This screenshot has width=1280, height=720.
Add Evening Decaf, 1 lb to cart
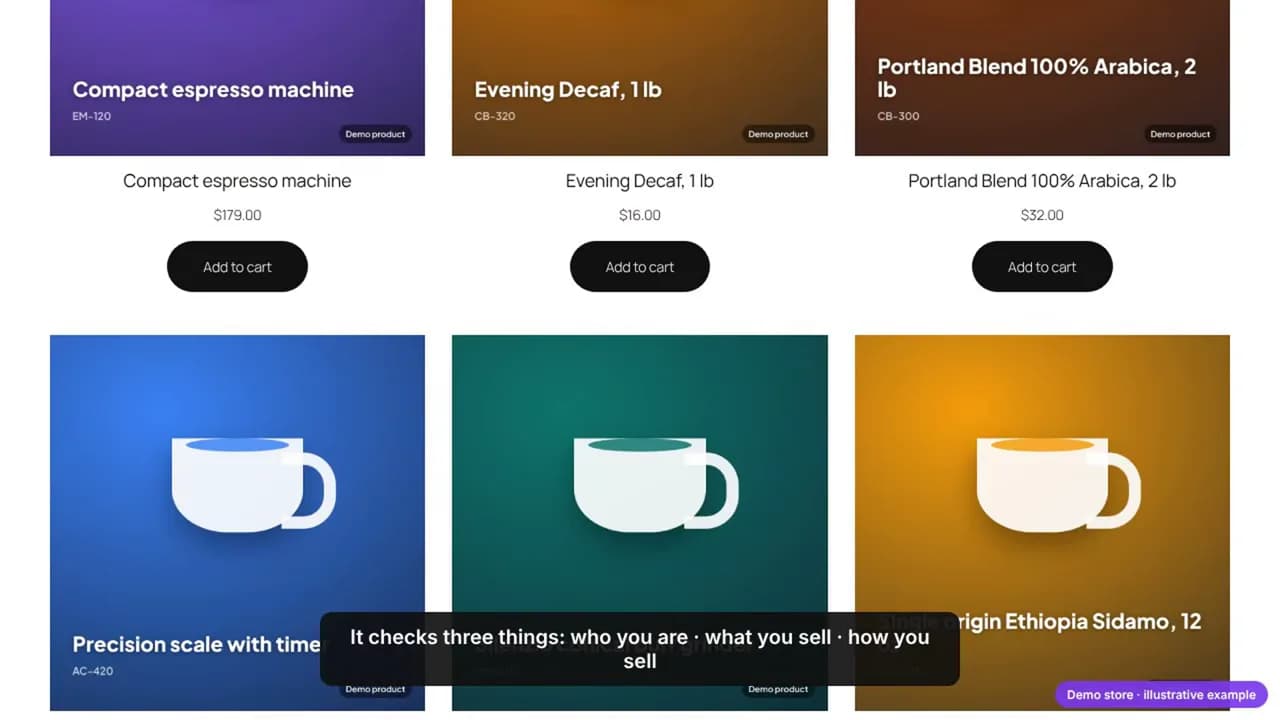point(640,266)
